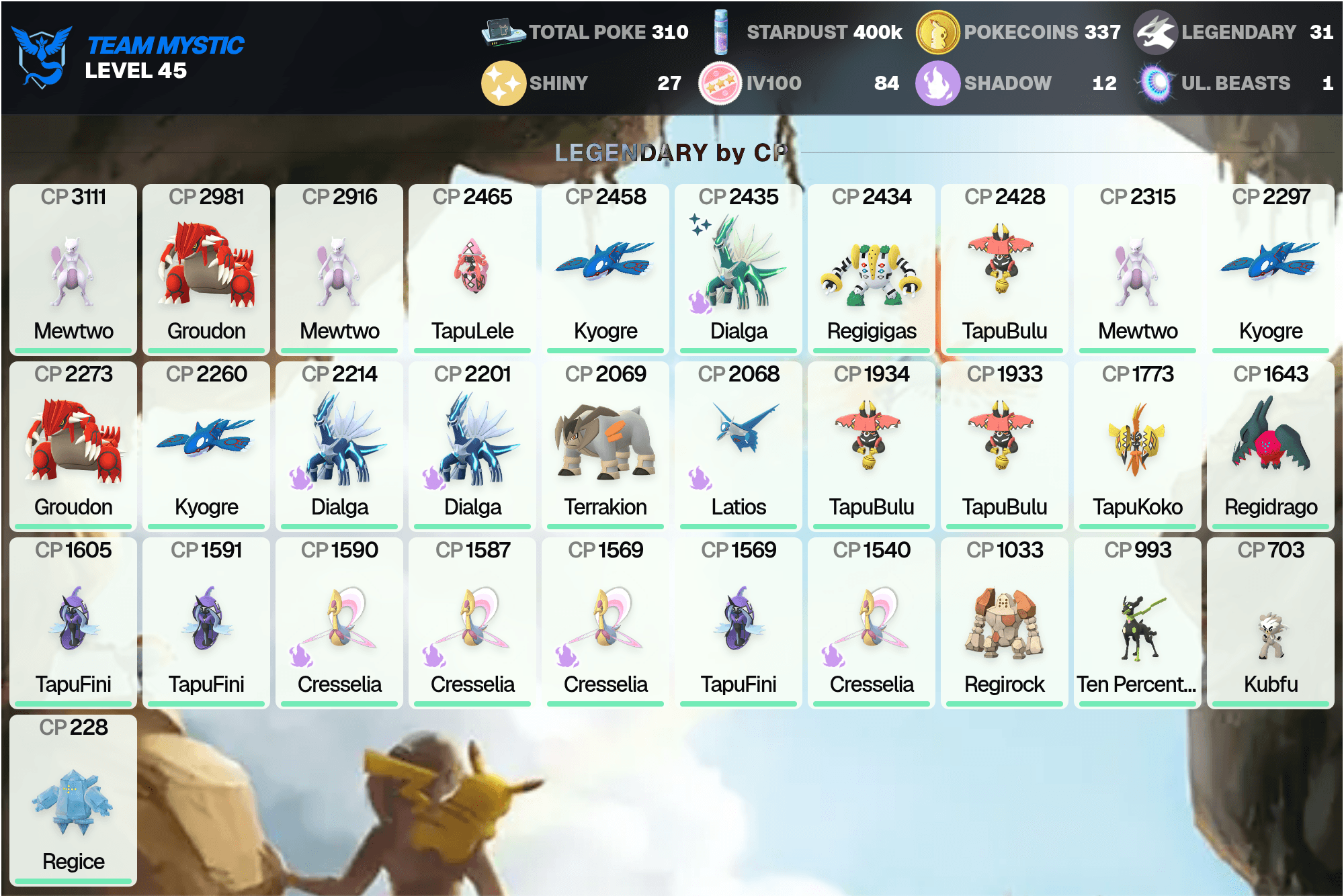Click the purple Shadow flame header icon
The width and height of the screenshot is (1344, 896).
tap(937, 83)
